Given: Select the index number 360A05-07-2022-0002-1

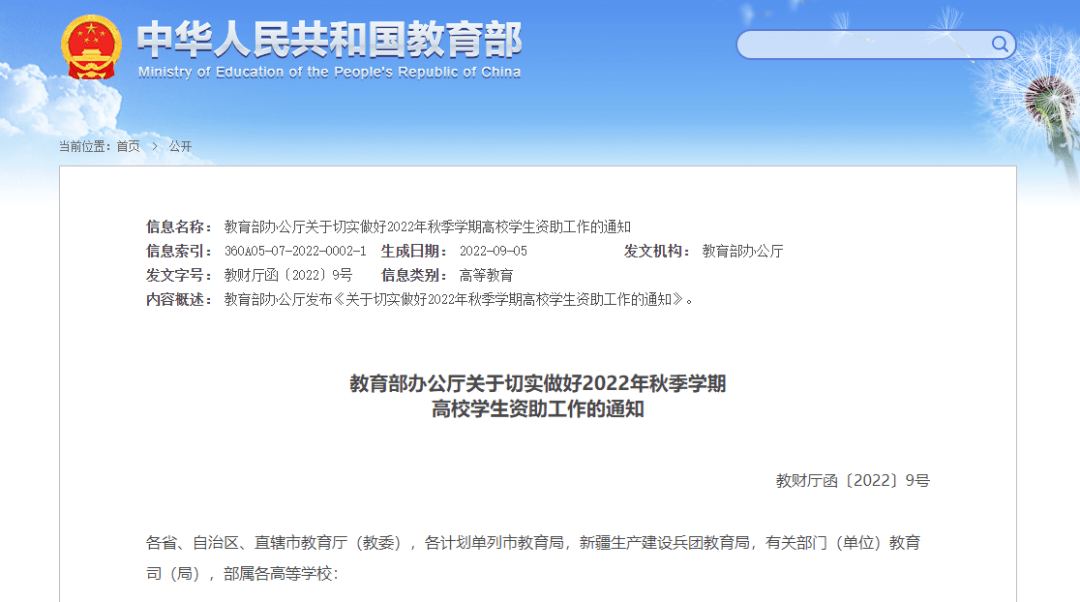Looking at the screenshot, I should pos(295,251).
